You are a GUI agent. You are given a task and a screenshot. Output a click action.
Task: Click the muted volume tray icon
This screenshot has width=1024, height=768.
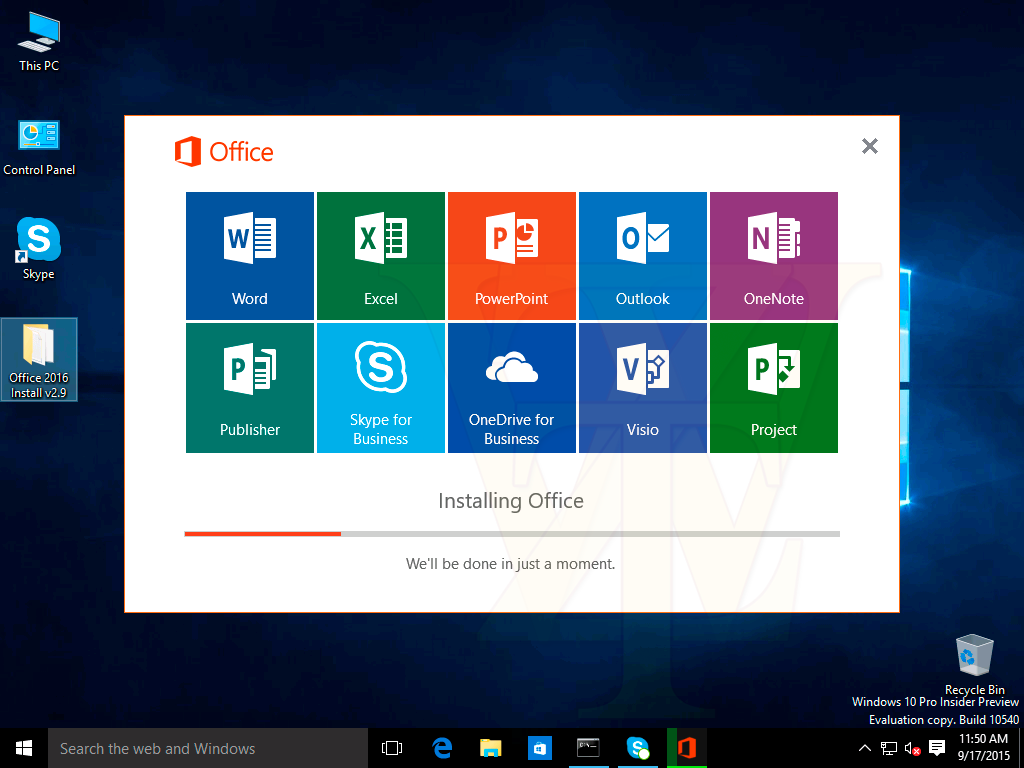point(912,748)
